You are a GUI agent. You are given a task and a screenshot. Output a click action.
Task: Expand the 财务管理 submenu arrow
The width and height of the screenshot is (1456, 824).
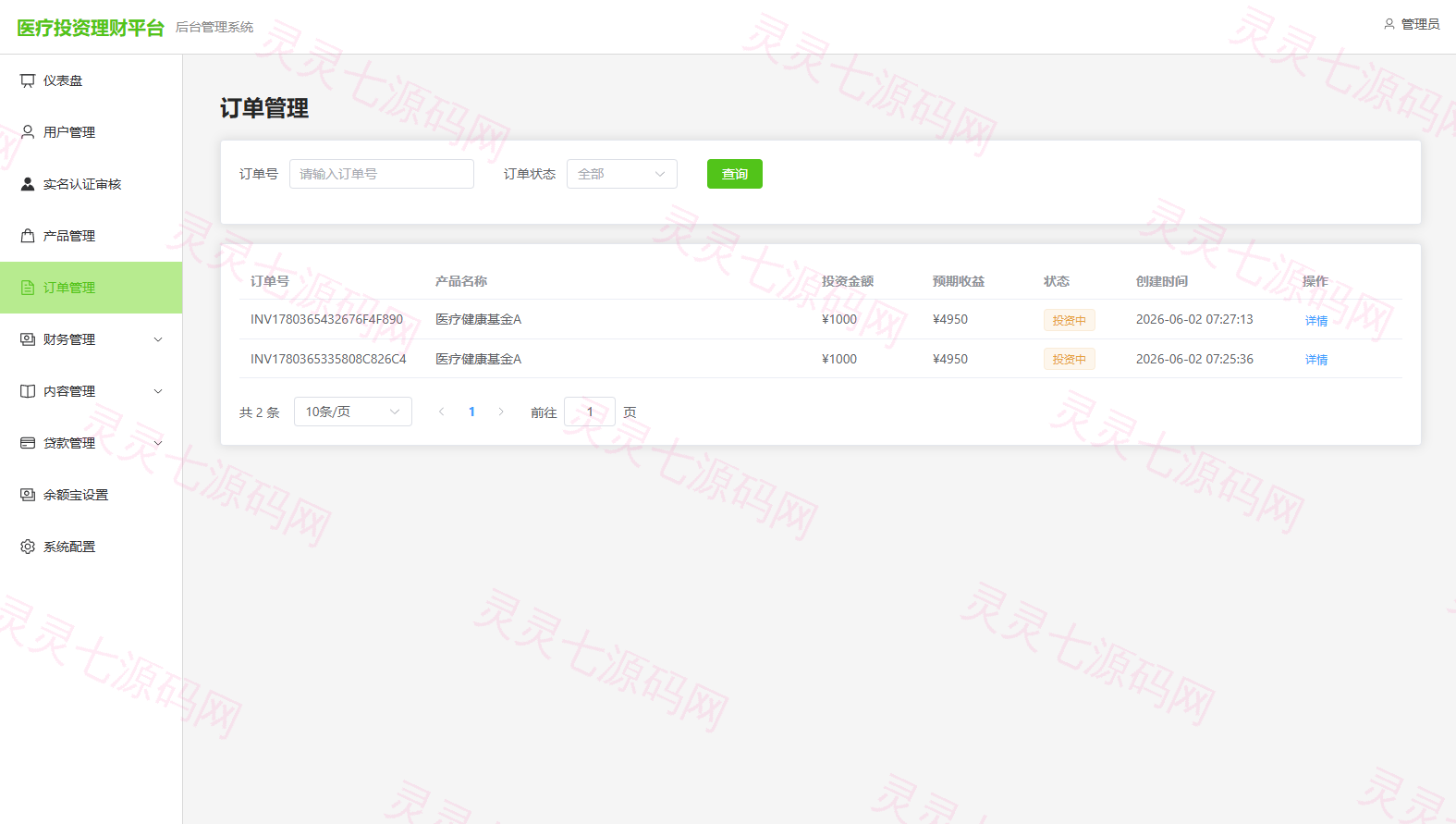coord(158,339)
